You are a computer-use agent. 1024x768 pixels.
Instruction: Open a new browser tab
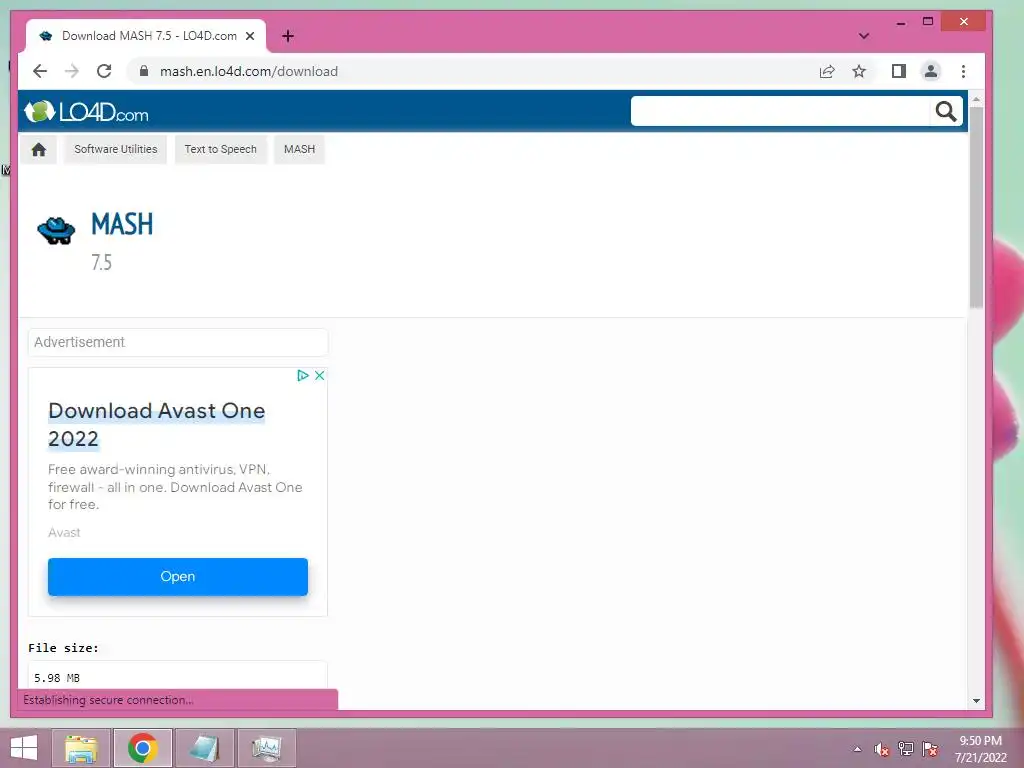pos(288,36)
